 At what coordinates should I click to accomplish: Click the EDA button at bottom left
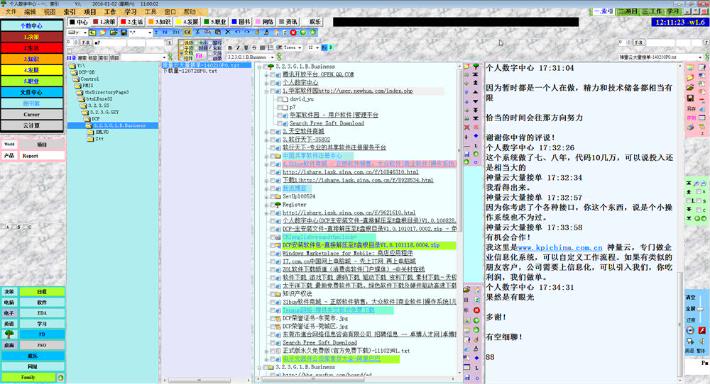pyautogui.click(x=42, y=313)
